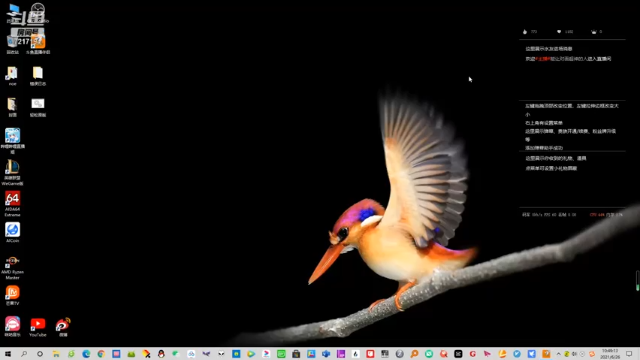Open Microsoft Edge from the taskbar

tap(86, 354)
